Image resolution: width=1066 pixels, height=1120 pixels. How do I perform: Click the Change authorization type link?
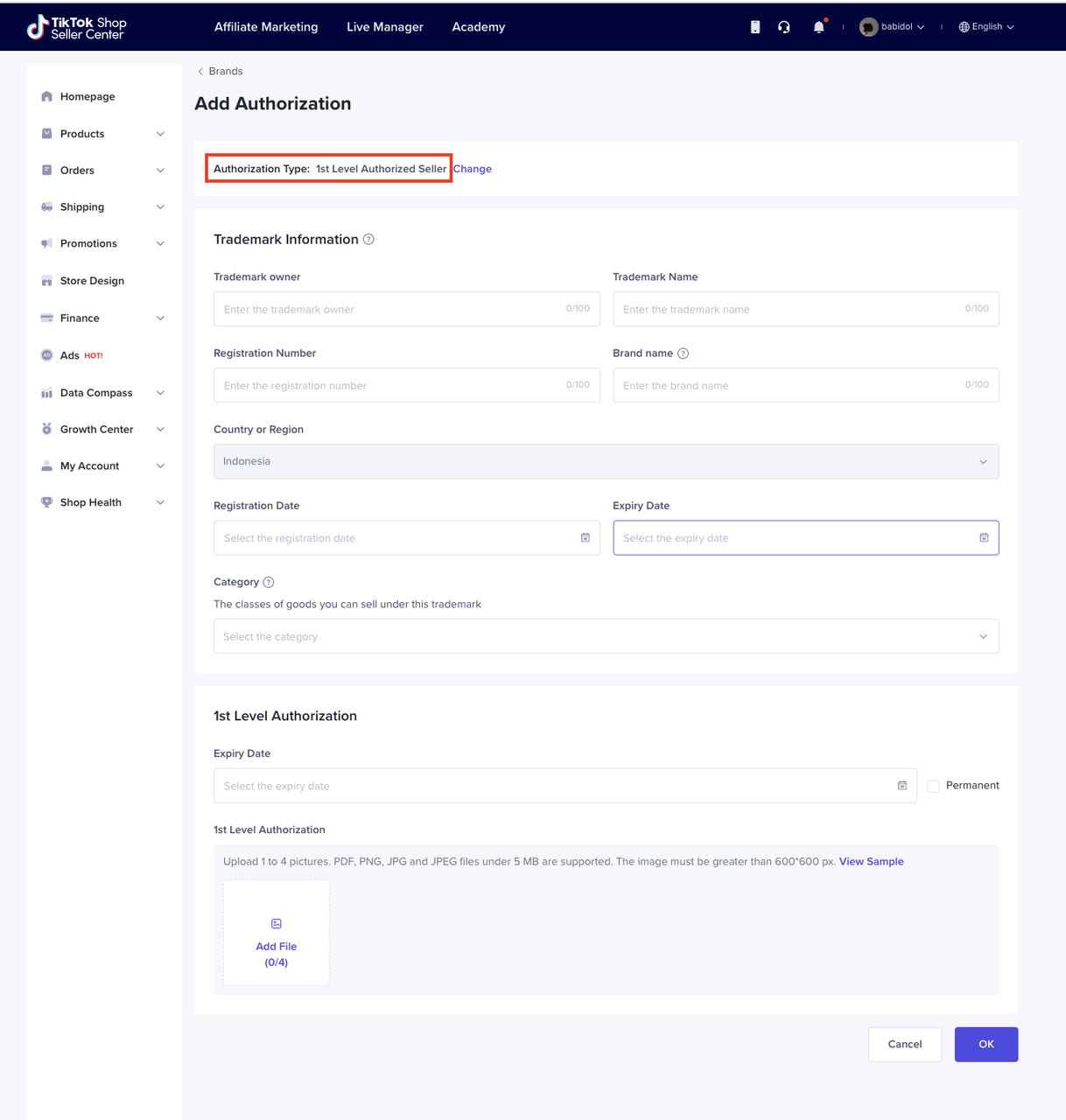click(473, 169)
